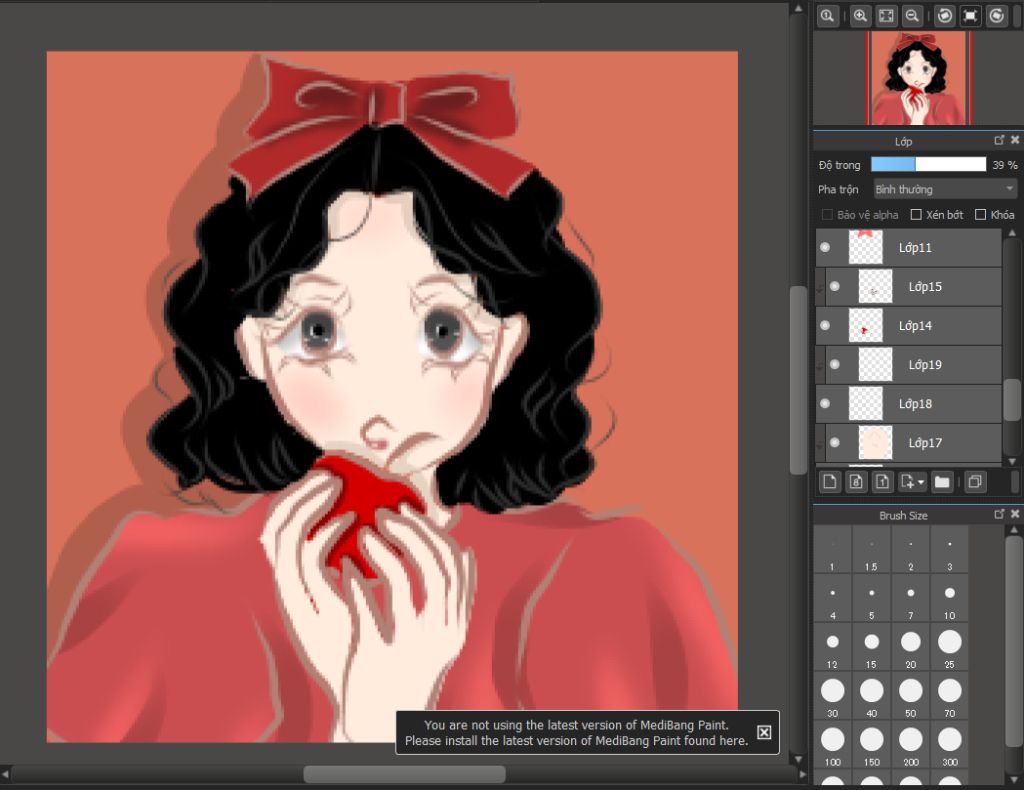Duplicate the selected layer
Screen dimensions: 1024x790
click(x=975, y=482)
